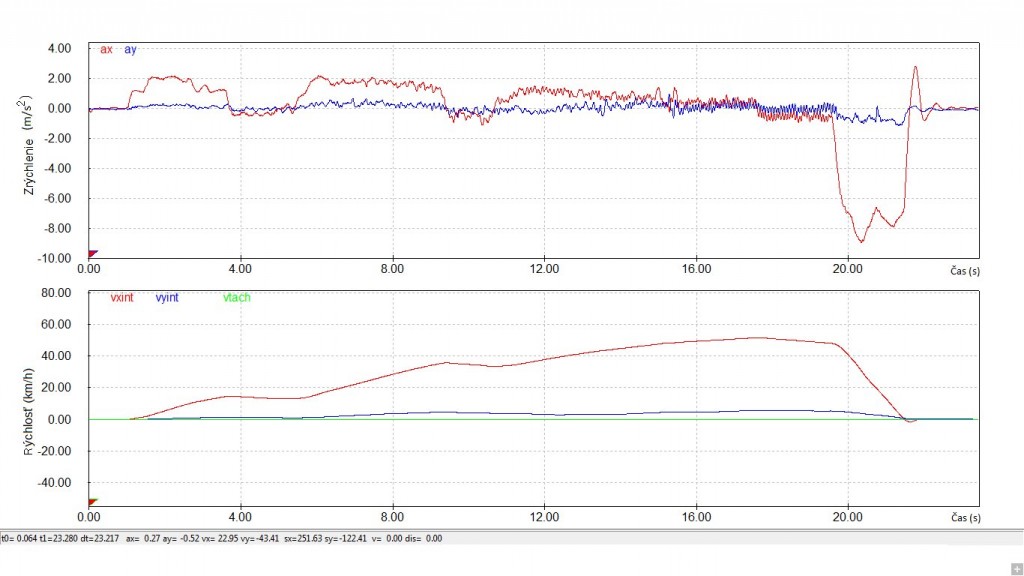The width and height of the screenshot is (1024, 576).
Task: Click the t0 value in status bar
Action: (x=19, y=539)
